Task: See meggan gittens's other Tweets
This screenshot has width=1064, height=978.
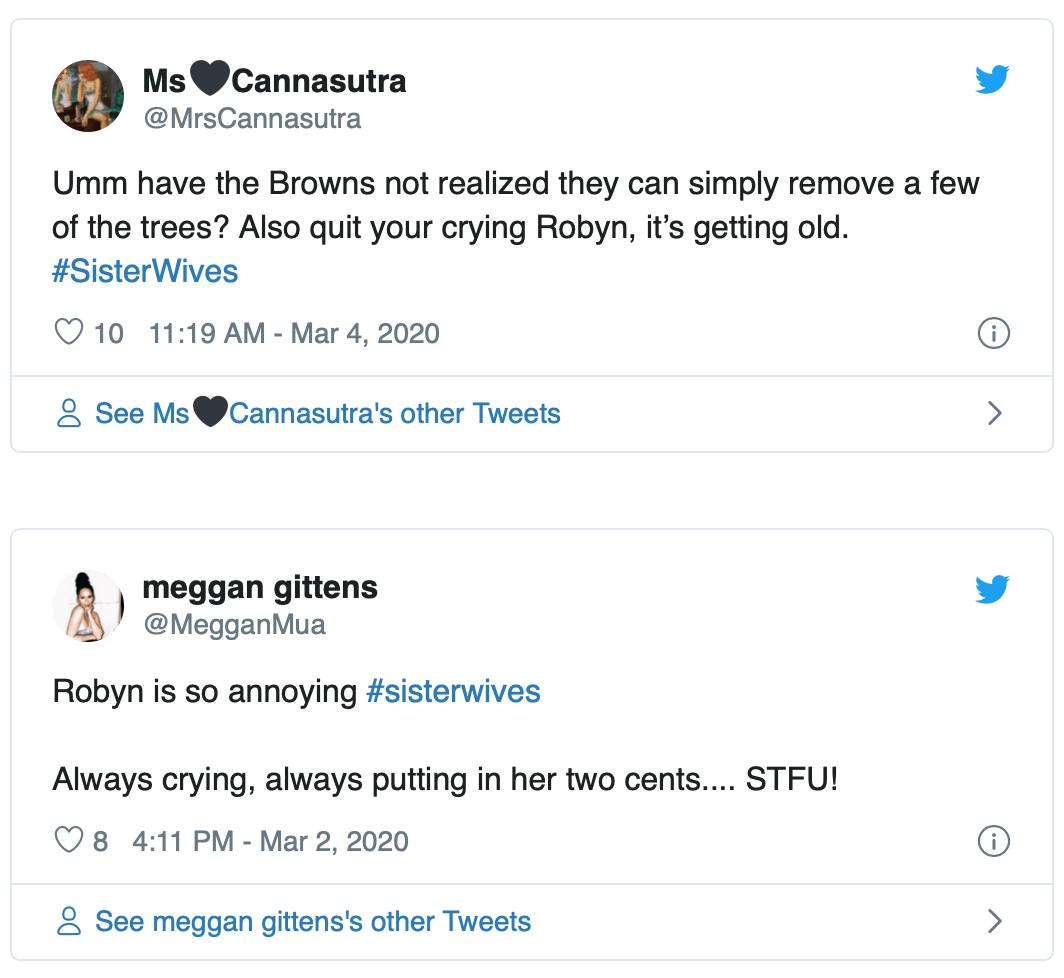Action: (x=312, y=922)
